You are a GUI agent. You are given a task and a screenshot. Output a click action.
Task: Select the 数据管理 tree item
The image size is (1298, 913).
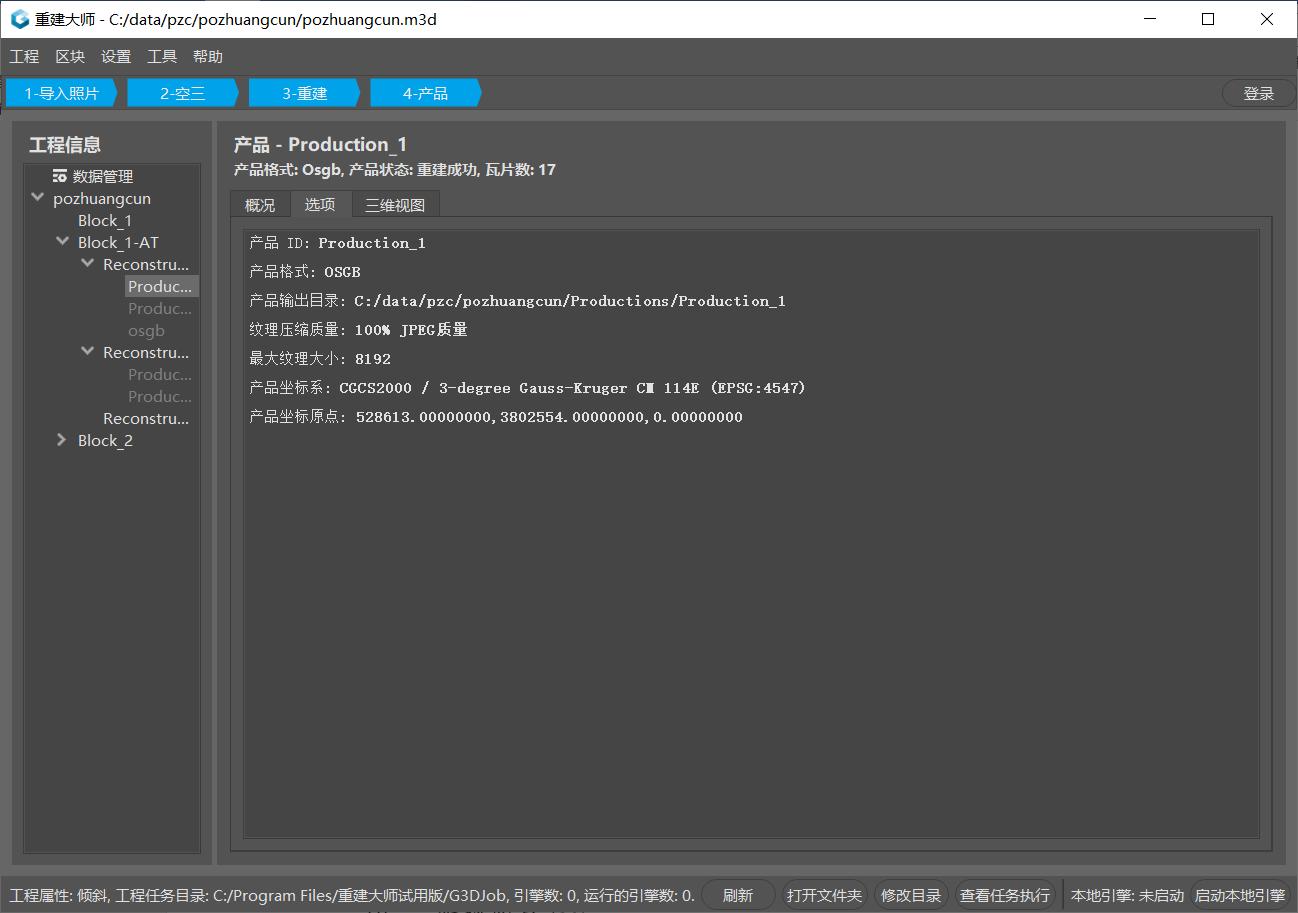coord(103,176)
